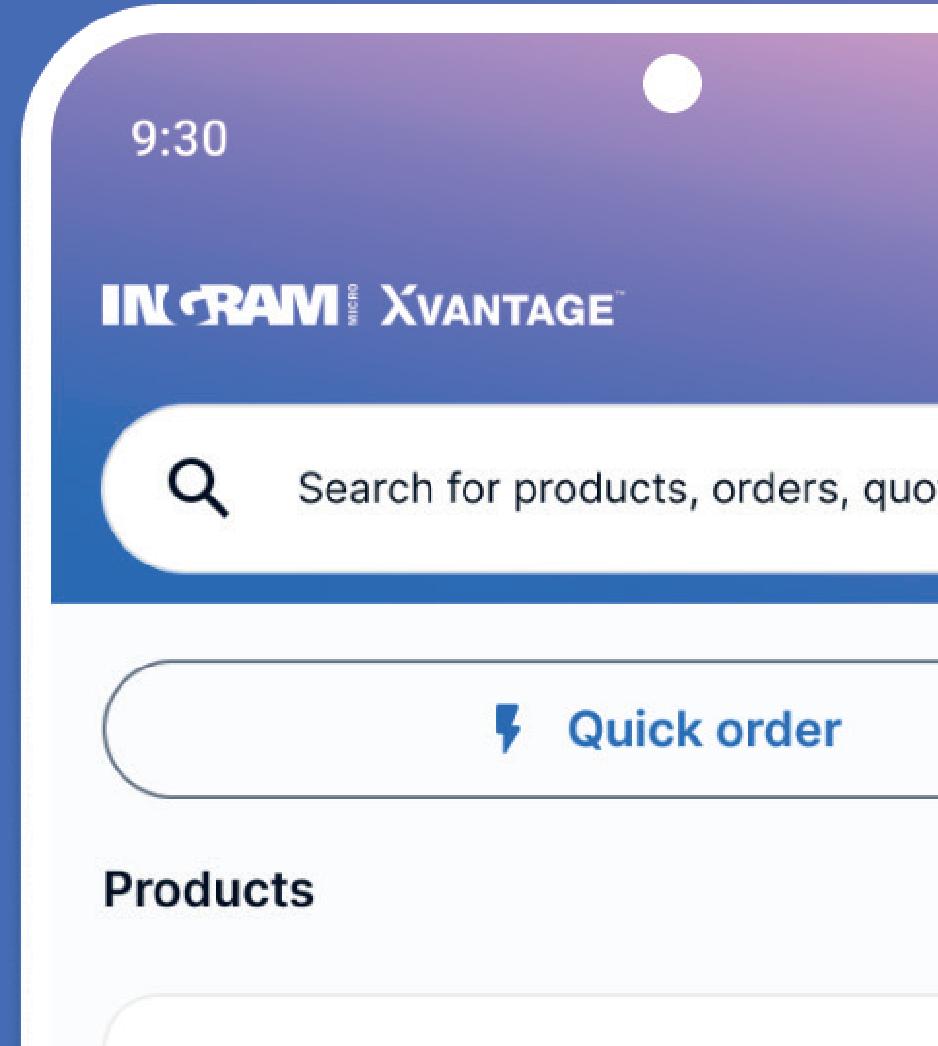Click the Xvantage logo wordmark
The height and width of the screenshot is (1046, 938).
pyautogui.click(x=498, y=307)
